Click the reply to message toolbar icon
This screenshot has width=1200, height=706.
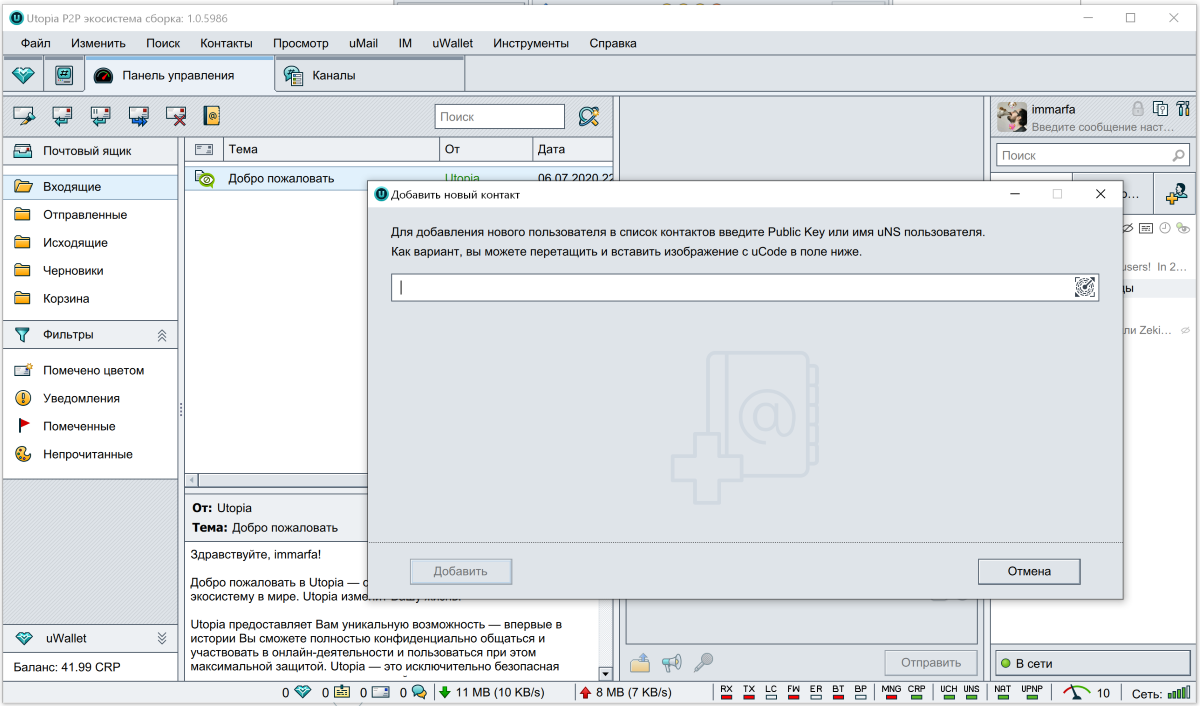tap(62, 116)
